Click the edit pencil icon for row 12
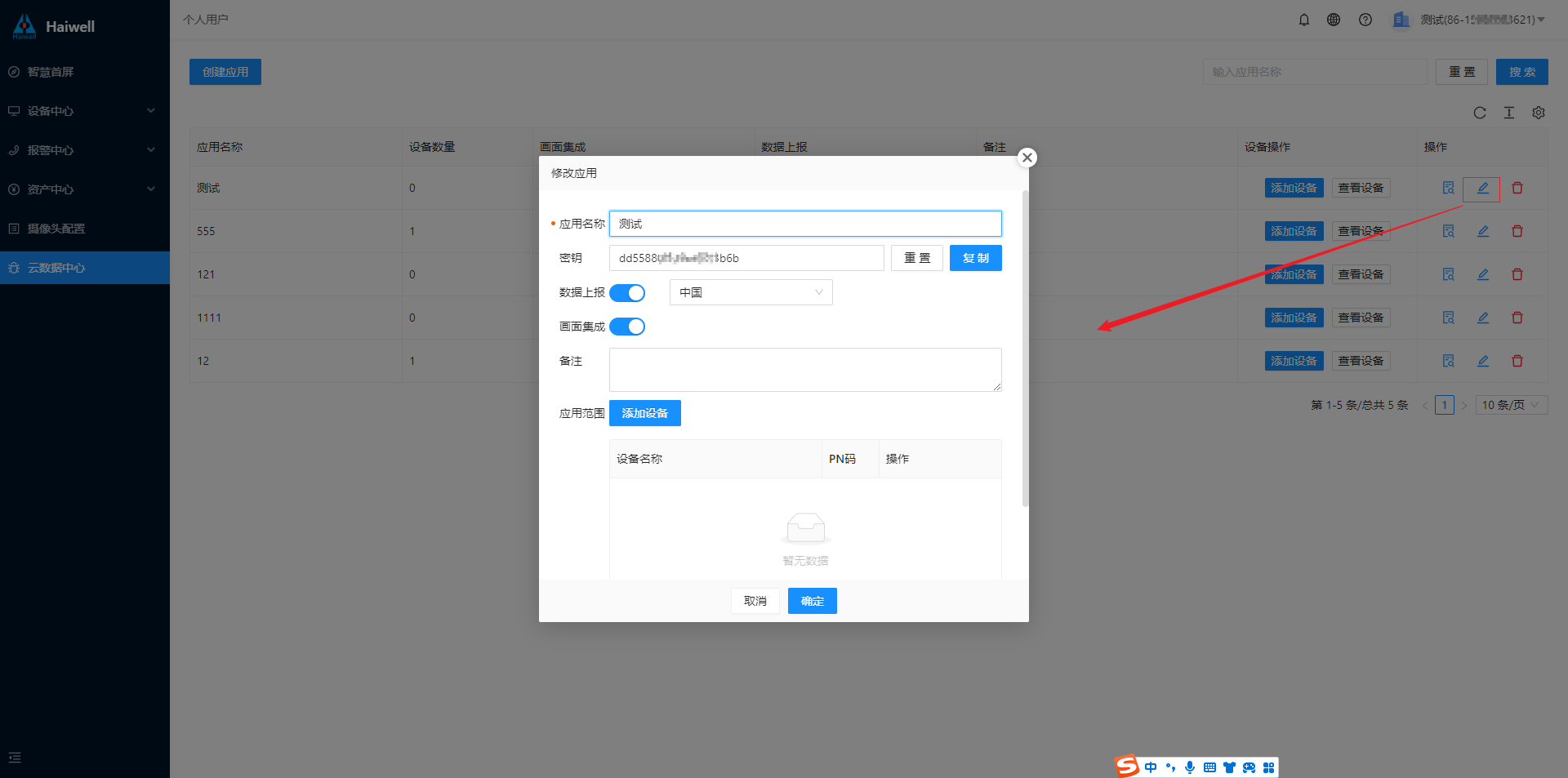The width and height of the screenshot is (1568, 778). [x=1483, y=361]
